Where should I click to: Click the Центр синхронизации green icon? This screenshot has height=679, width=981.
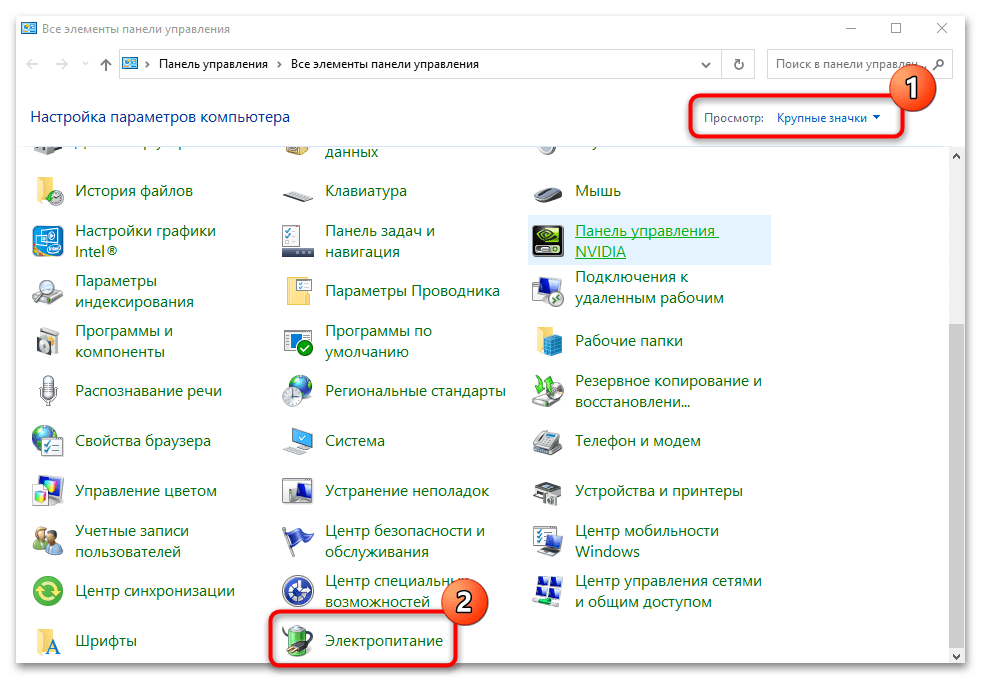pyautogui.click(x=48, y=591)
